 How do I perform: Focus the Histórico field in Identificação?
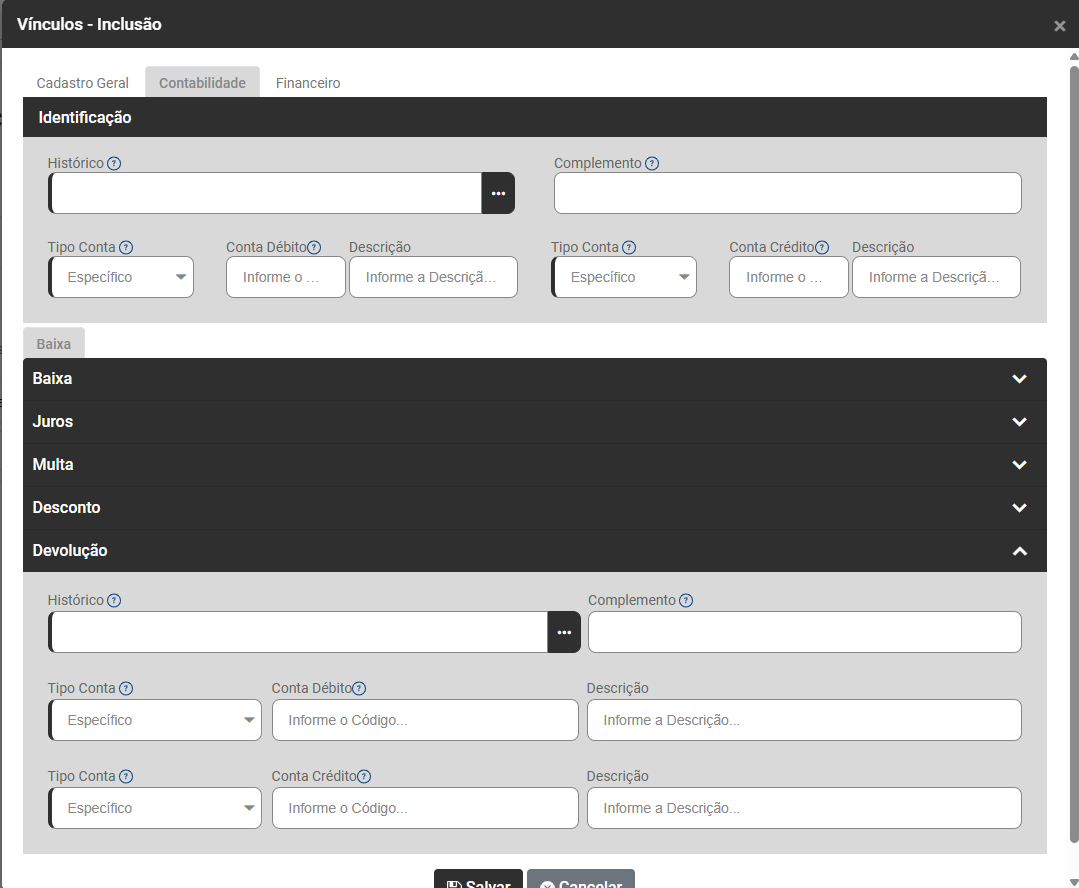[x=266, y=193]
